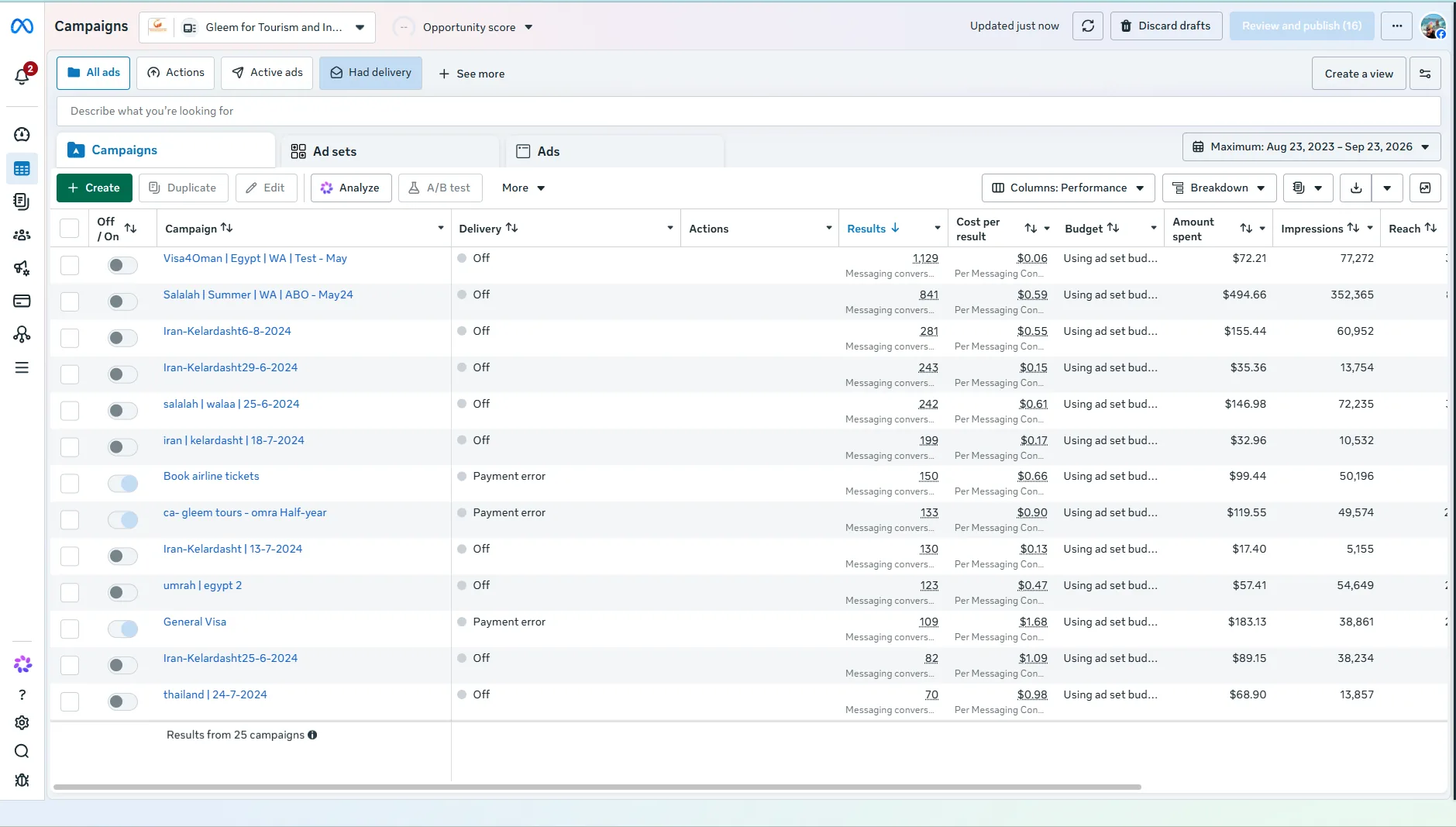The width and height of the screenshot is (1456, 827).
Task: Click the Analyze button
Action: pyautogui.click(x=351, y=188)
